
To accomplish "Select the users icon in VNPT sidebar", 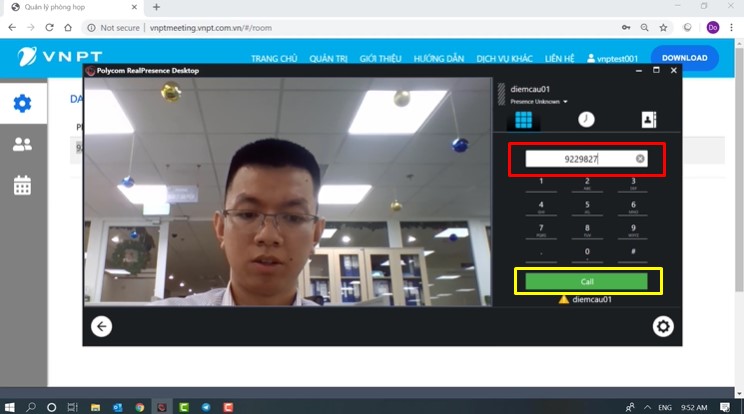I will [22, 144].
